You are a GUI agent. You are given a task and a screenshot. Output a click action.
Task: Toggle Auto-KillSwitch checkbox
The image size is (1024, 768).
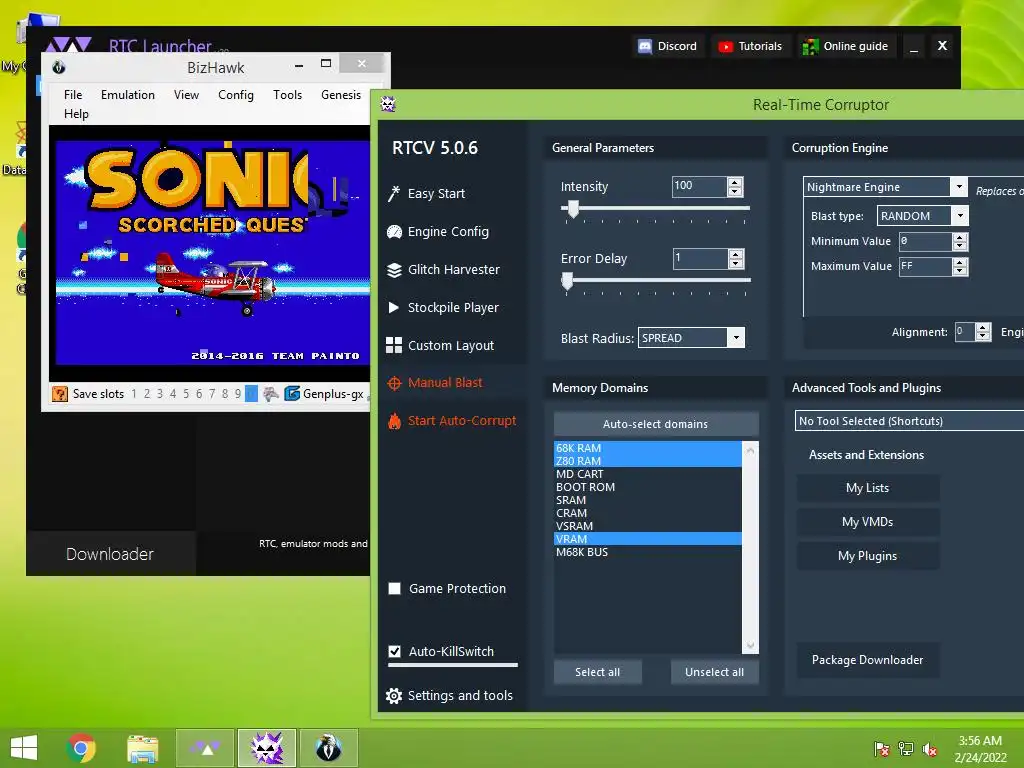(x=394, y=652)
